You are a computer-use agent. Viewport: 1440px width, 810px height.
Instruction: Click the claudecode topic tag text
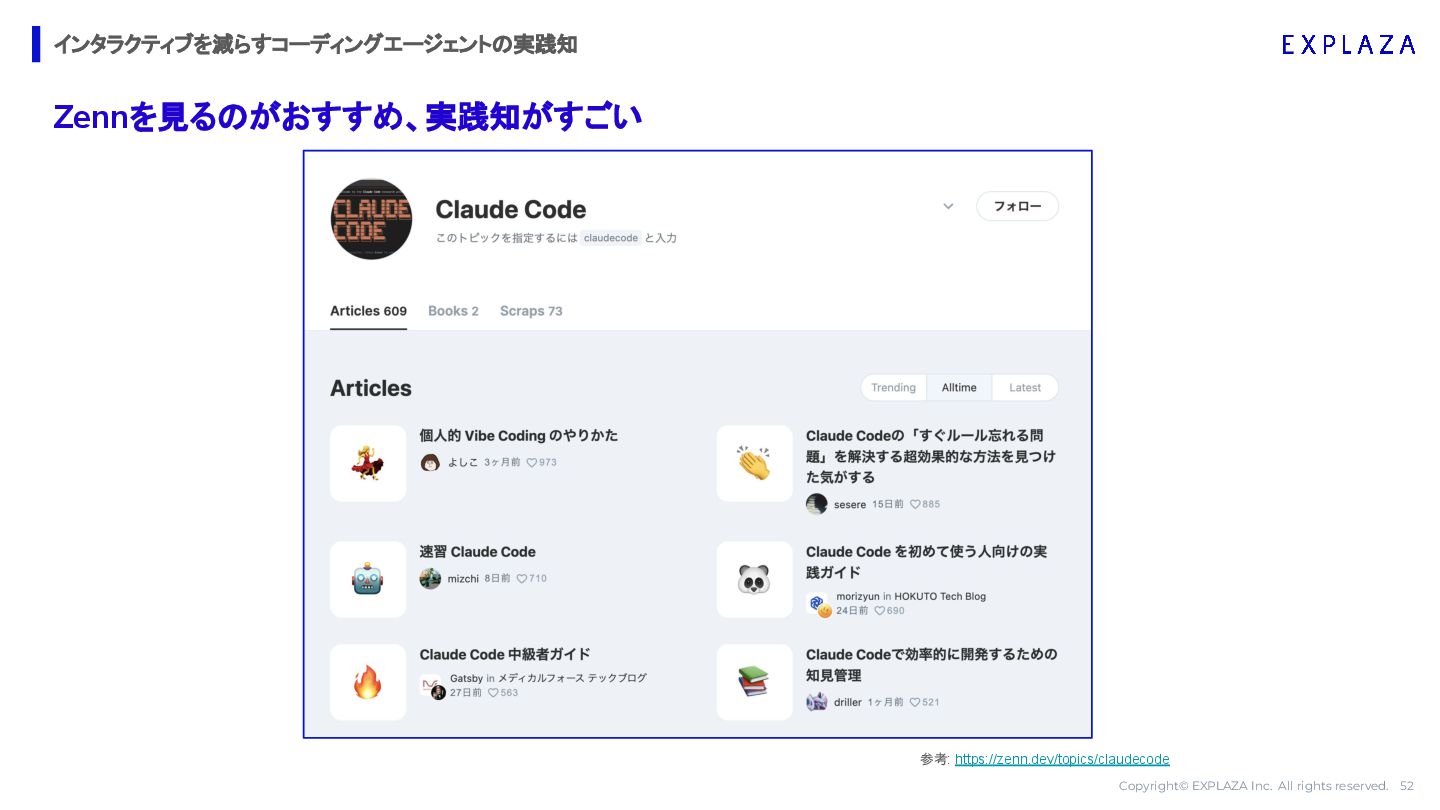point(611,238)
